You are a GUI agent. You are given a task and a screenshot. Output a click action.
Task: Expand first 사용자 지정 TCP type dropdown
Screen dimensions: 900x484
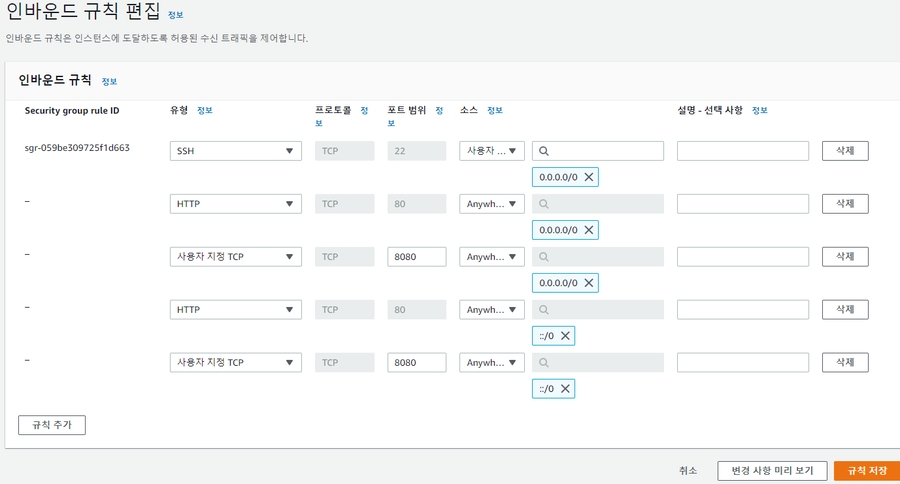coord(235,257)
